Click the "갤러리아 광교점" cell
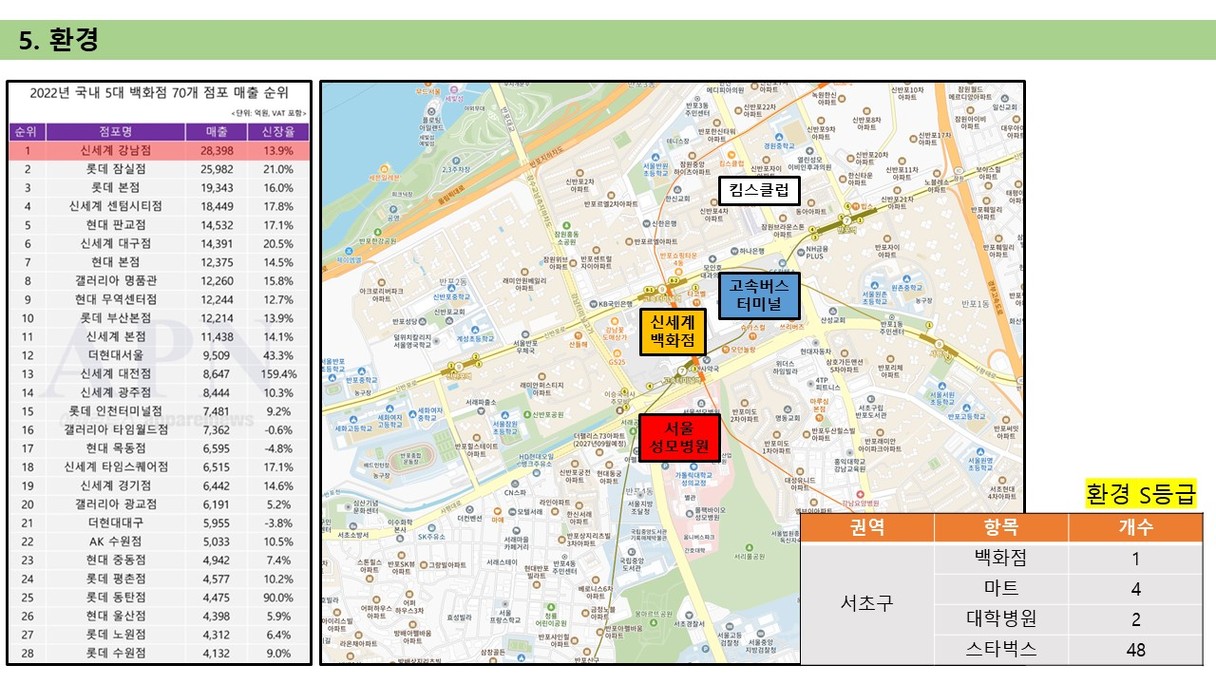This screenshot has width=1216, height=684. [x=115, y=504]
